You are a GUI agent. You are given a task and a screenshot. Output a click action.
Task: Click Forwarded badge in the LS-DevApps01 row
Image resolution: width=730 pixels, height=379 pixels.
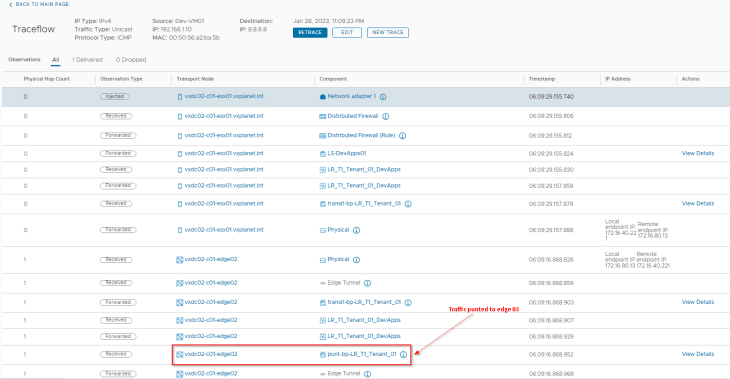pyautogui.click(x=118, y=153)
